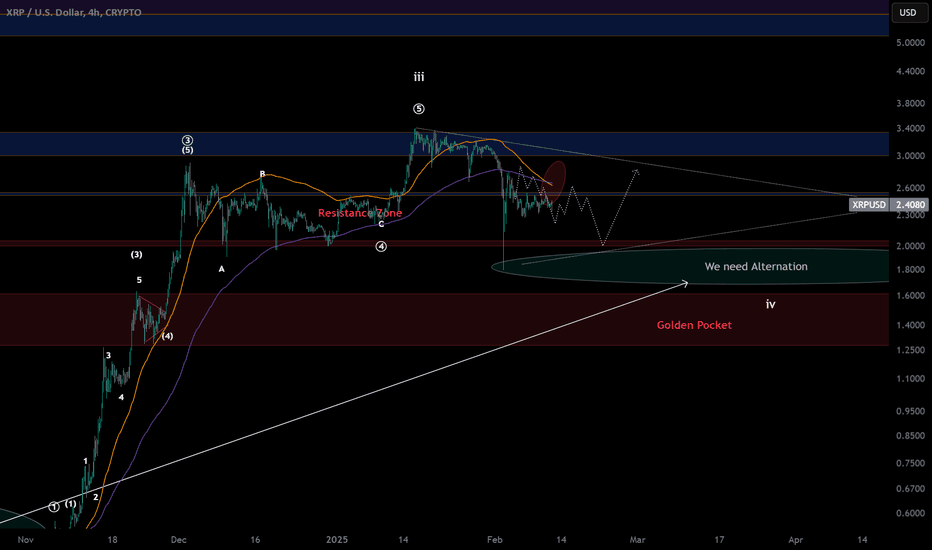Viewport: 932px width, 550px height.
Task: Click the 1.6000 price axis label
Action: coord(911,296)
